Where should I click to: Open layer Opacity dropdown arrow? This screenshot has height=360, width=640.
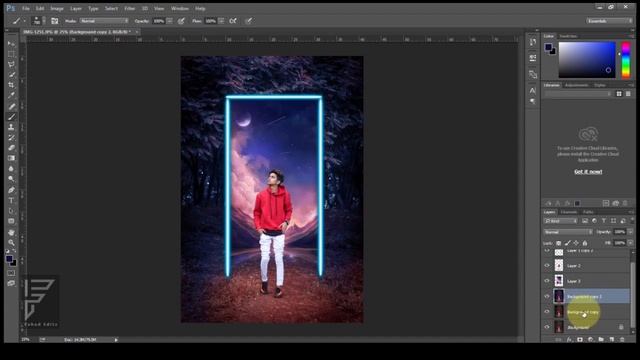click(630, 232)
